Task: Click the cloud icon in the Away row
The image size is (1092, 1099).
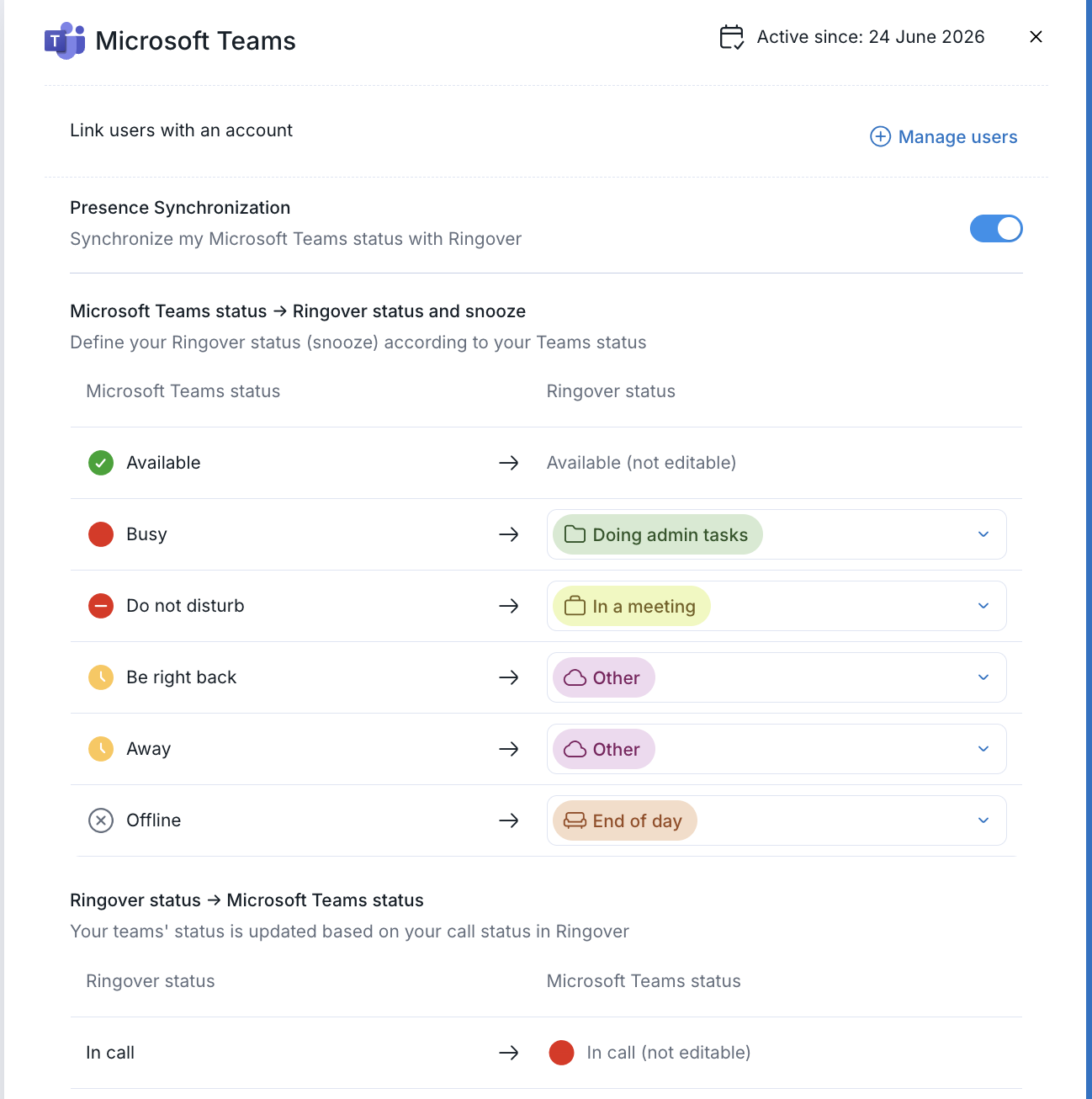Action: [x=575, y=749]
